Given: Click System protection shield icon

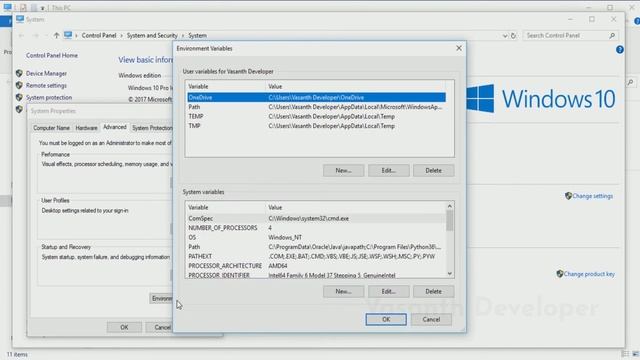Looking at the screenshot, I should [x=19, y=98].
